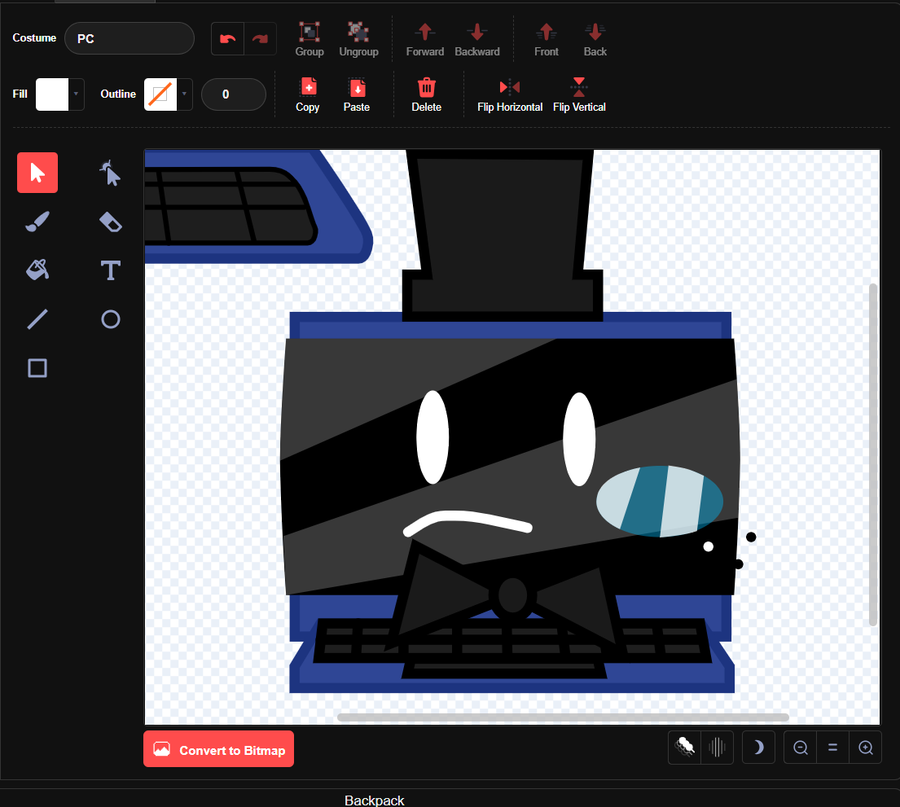Delete the selected object
Viewport: 900px width, 807px height.
coord(426,95)
